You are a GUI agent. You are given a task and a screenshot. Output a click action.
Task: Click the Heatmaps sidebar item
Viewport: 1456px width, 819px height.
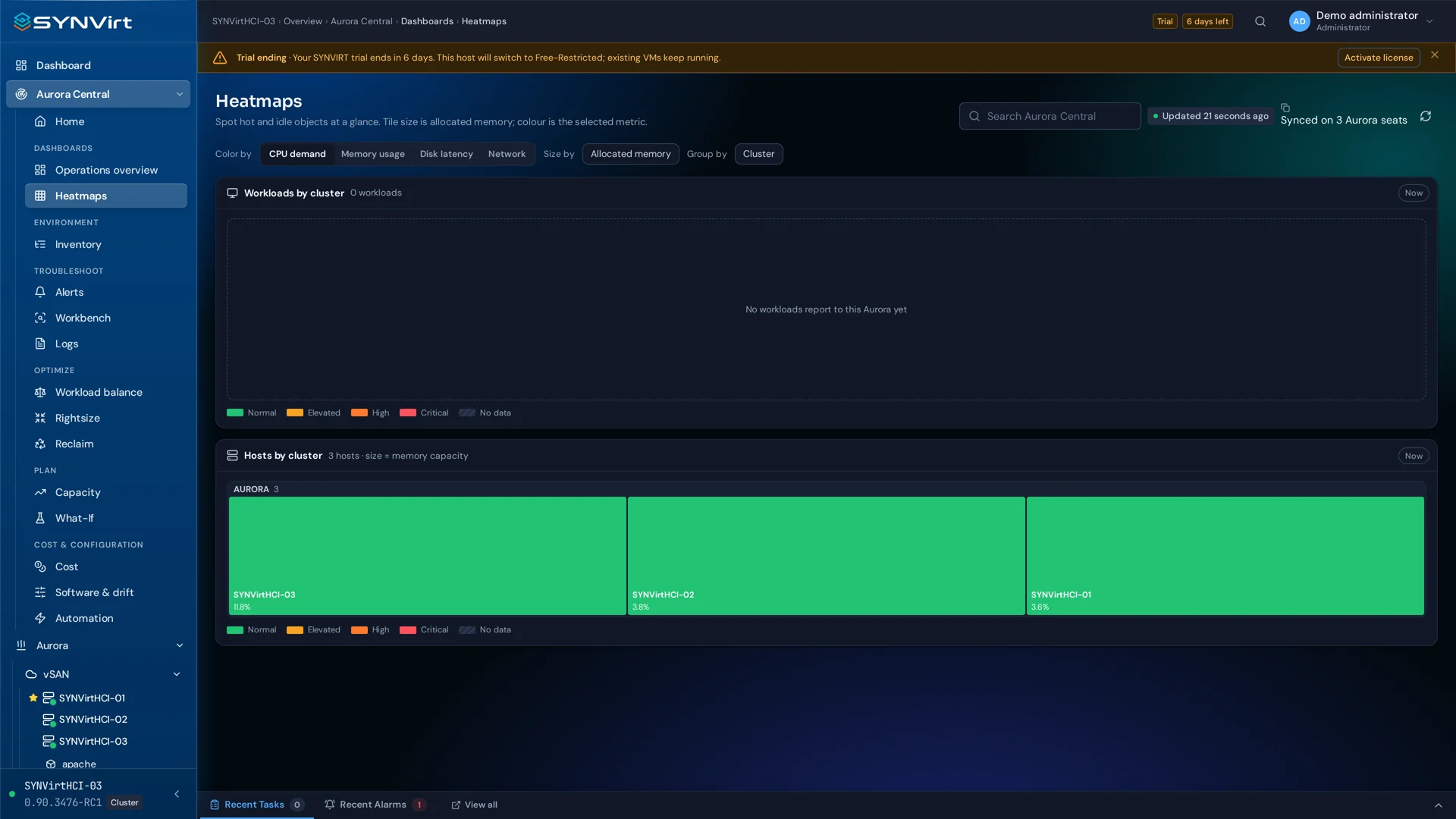[106, 196]
